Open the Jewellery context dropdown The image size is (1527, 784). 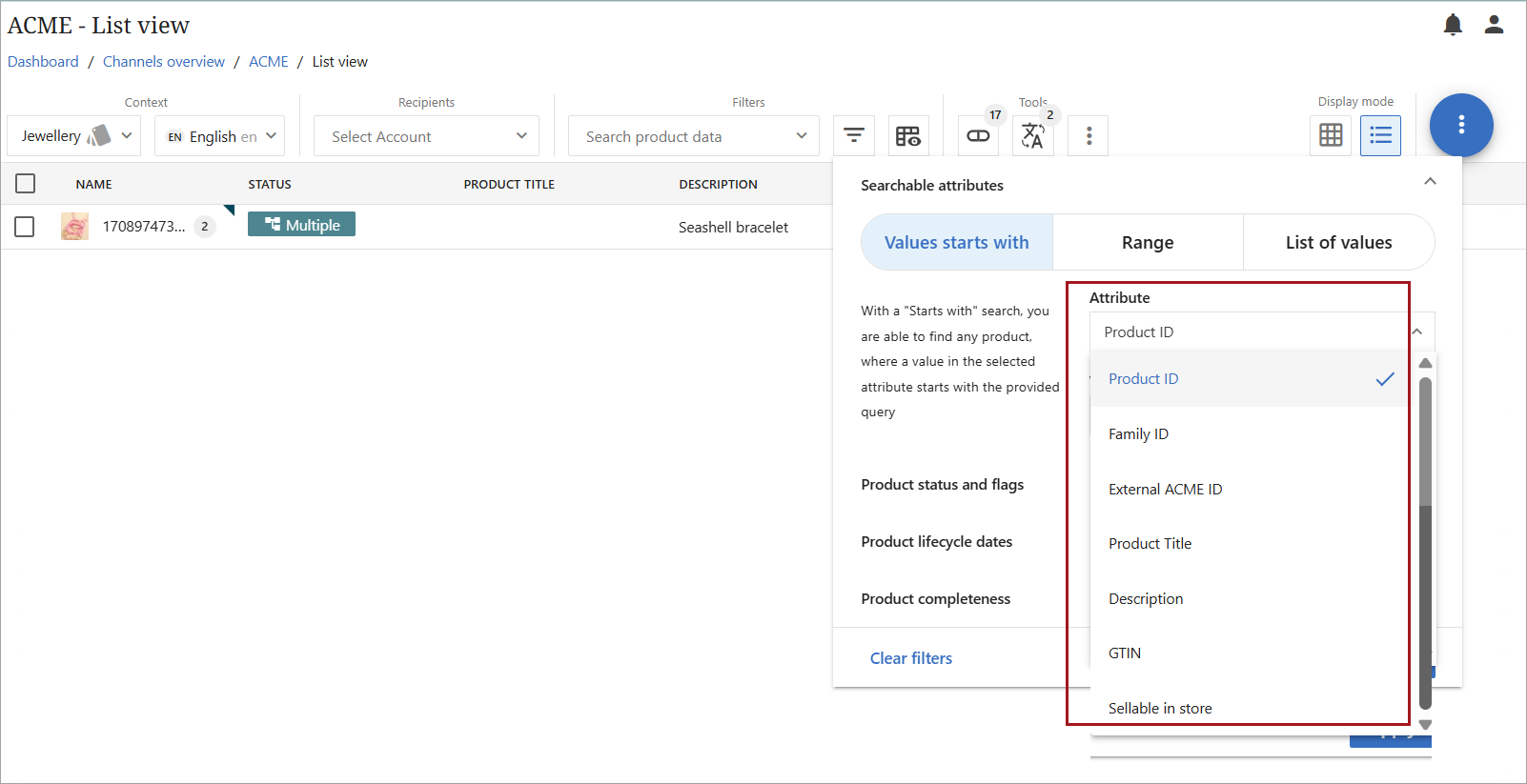click(x=74, y=136)
